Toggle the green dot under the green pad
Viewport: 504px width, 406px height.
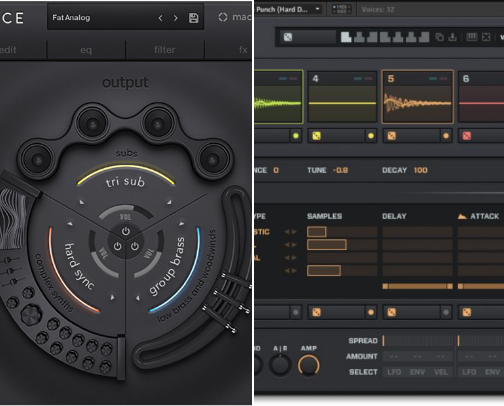pyautogui.click(x=296, y=136)
